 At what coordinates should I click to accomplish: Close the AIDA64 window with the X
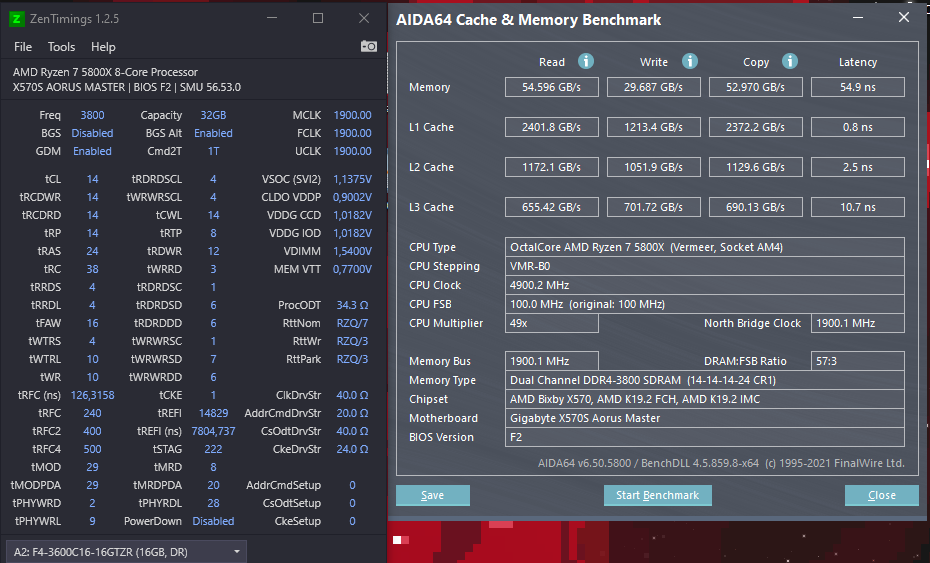(903, 17)
